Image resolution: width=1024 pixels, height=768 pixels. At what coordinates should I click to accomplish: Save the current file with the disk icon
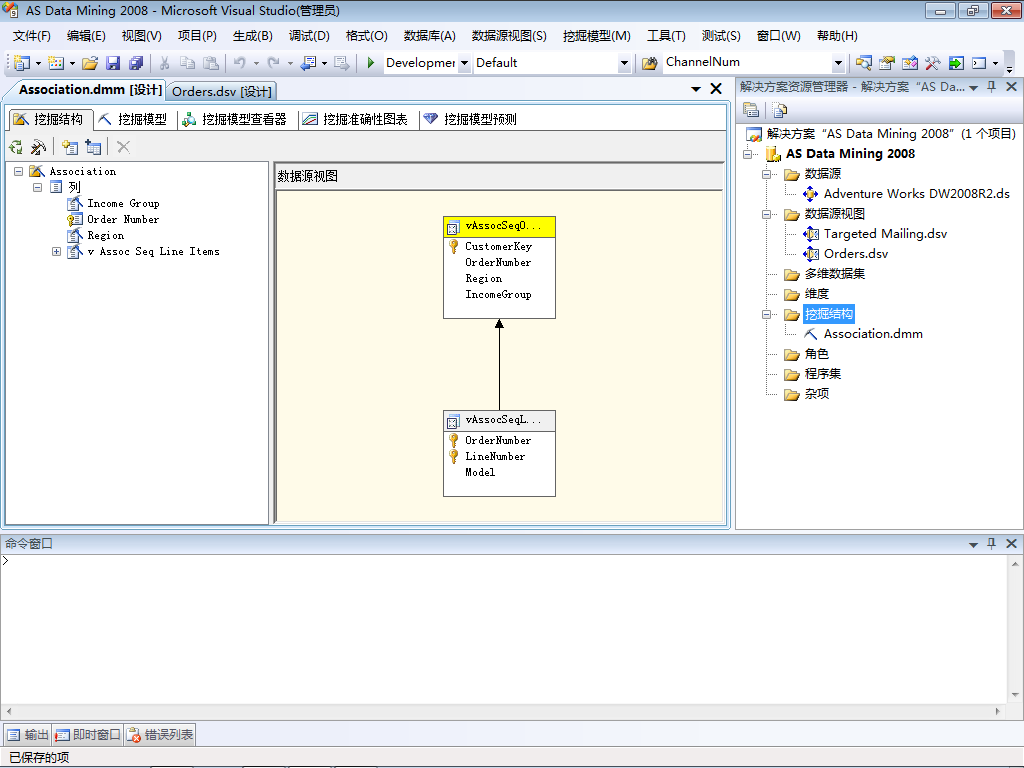tap(113, 63)
